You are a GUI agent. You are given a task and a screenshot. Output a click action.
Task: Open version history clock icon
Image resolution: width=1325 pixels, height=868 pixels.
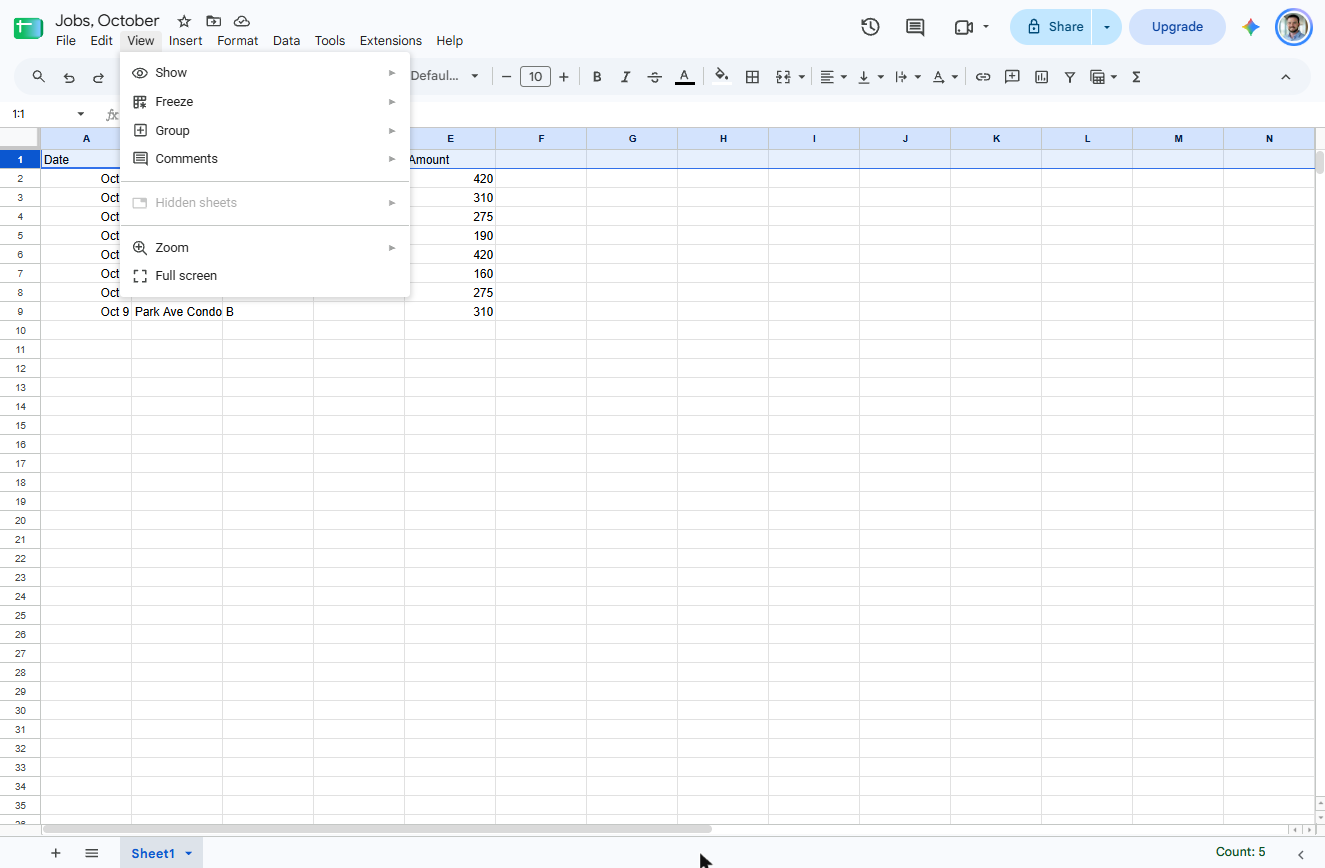click(x=870, y=27)
